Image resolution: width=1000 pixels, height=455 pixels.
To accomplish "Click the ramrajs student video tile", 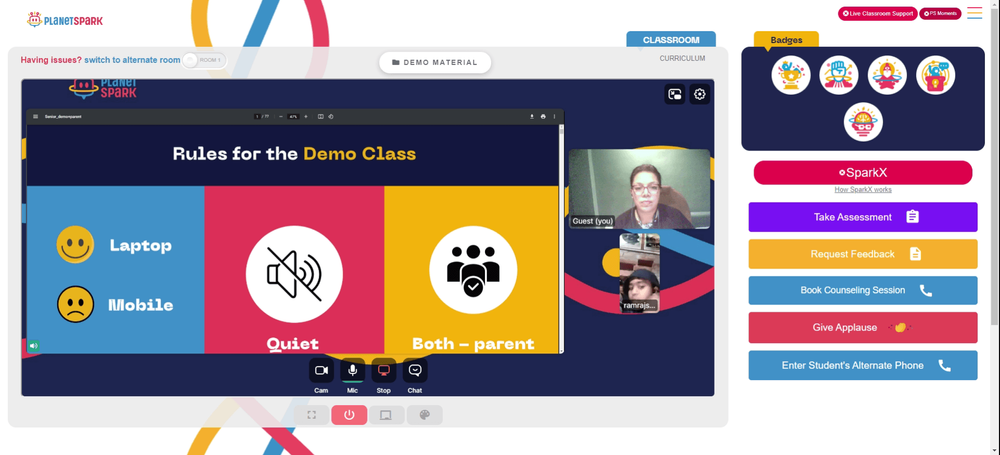I will (x=640, y=273).
